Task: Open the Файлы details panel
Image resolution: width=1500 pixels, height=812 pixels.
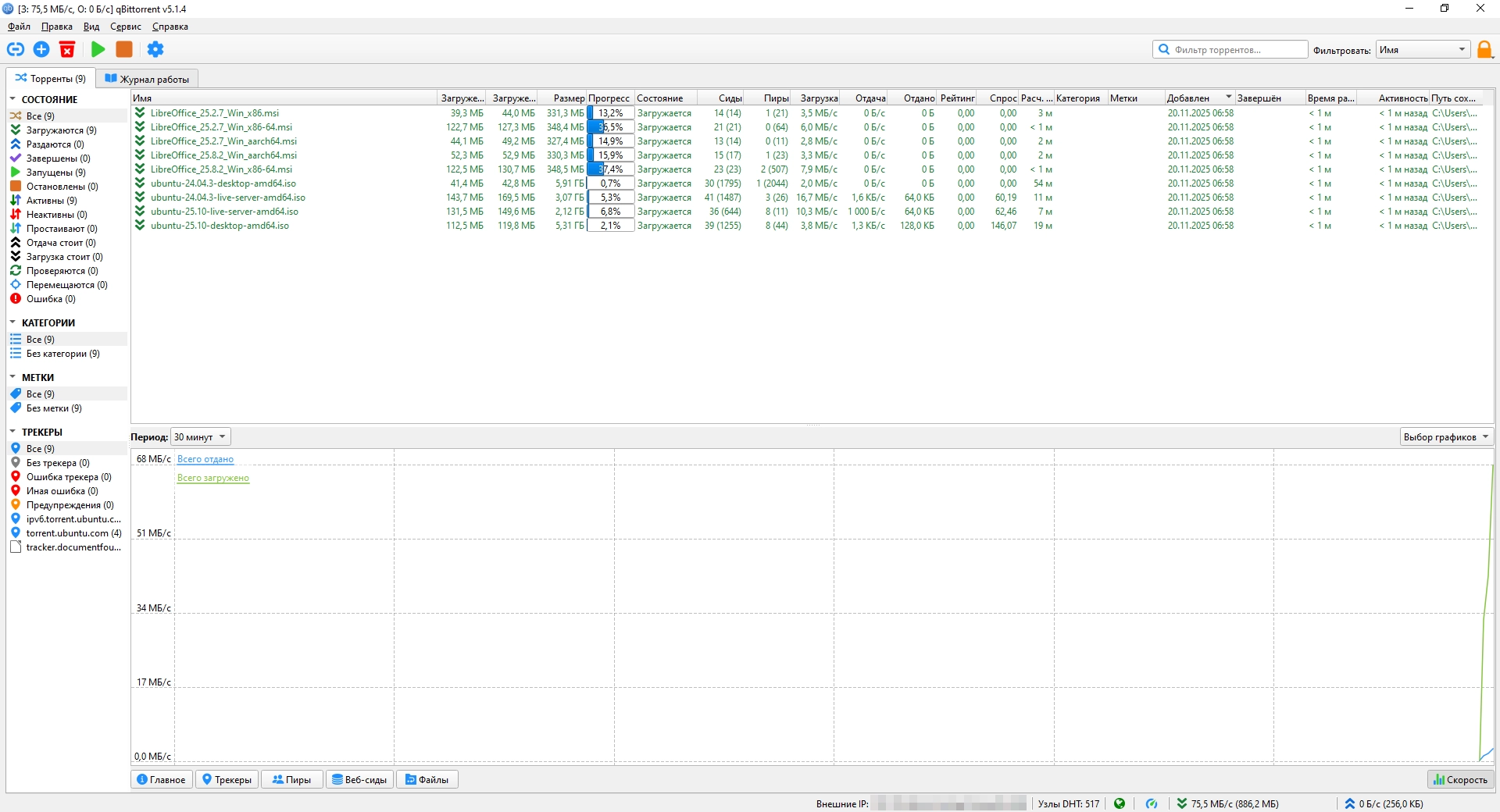Action: click(427, 779)
